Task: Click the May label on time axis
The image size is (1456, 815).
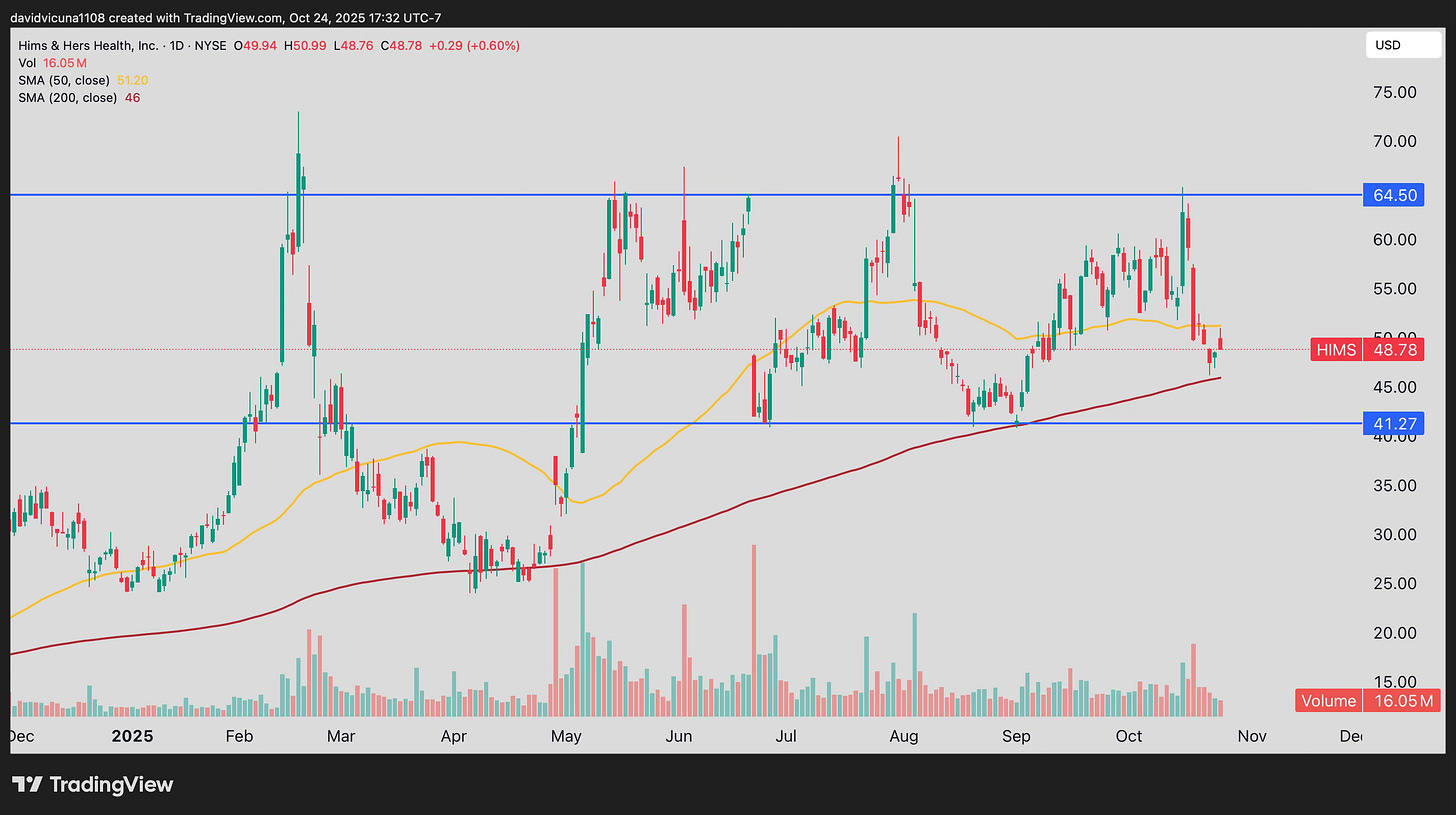Action: tap(567, 736)
